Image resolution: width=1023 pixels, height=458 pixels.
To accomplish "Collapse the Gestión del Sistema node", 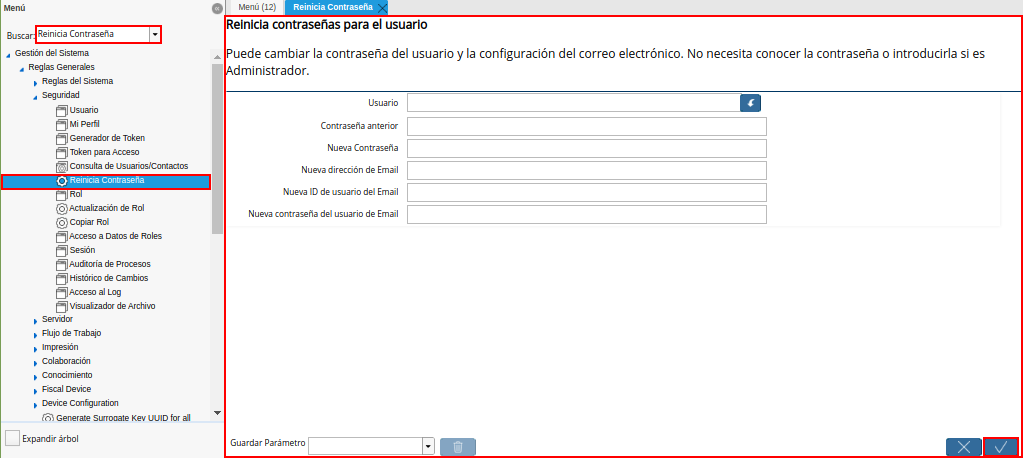I will 8,54.
